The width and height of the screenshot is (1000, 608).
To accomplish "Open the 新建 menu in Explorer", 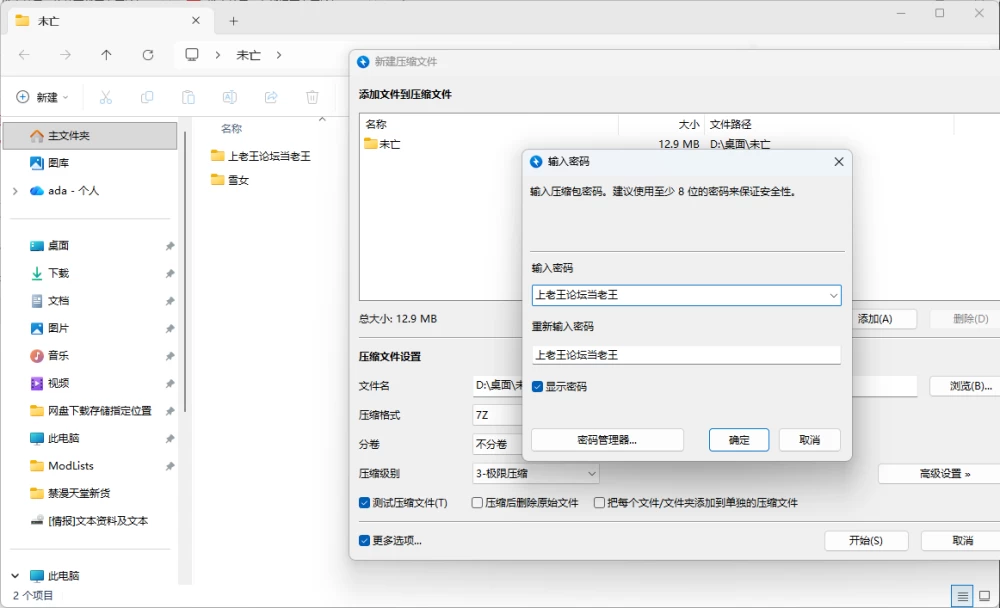I will click(x=42, y=97).
